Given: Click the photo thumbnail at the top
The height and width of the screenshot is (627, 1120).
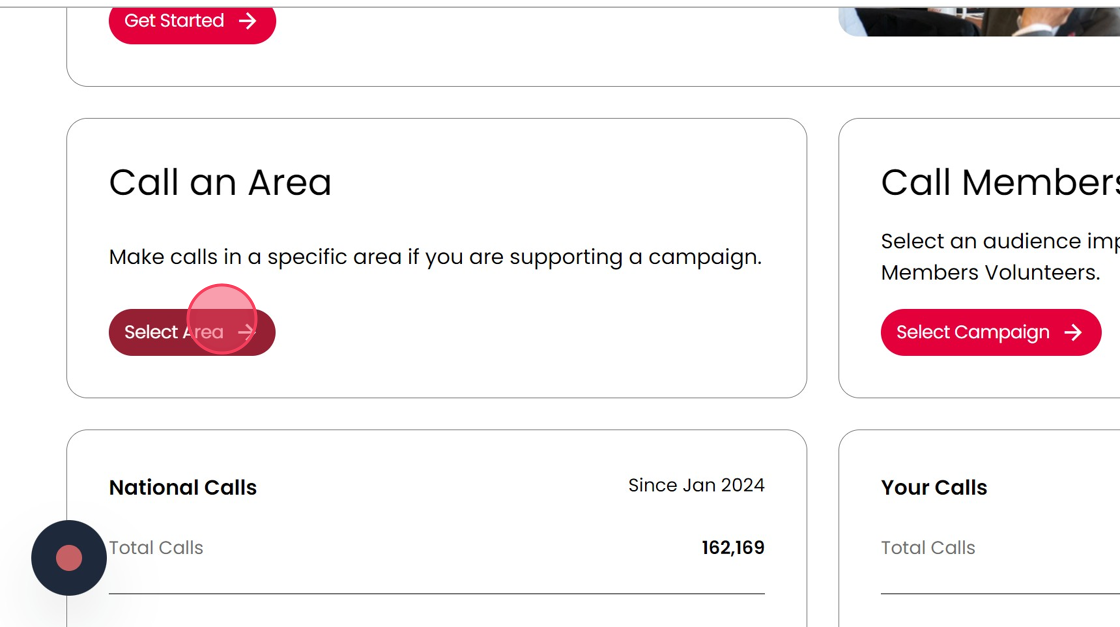Looking at the screenshot, I should coord(980,21).
